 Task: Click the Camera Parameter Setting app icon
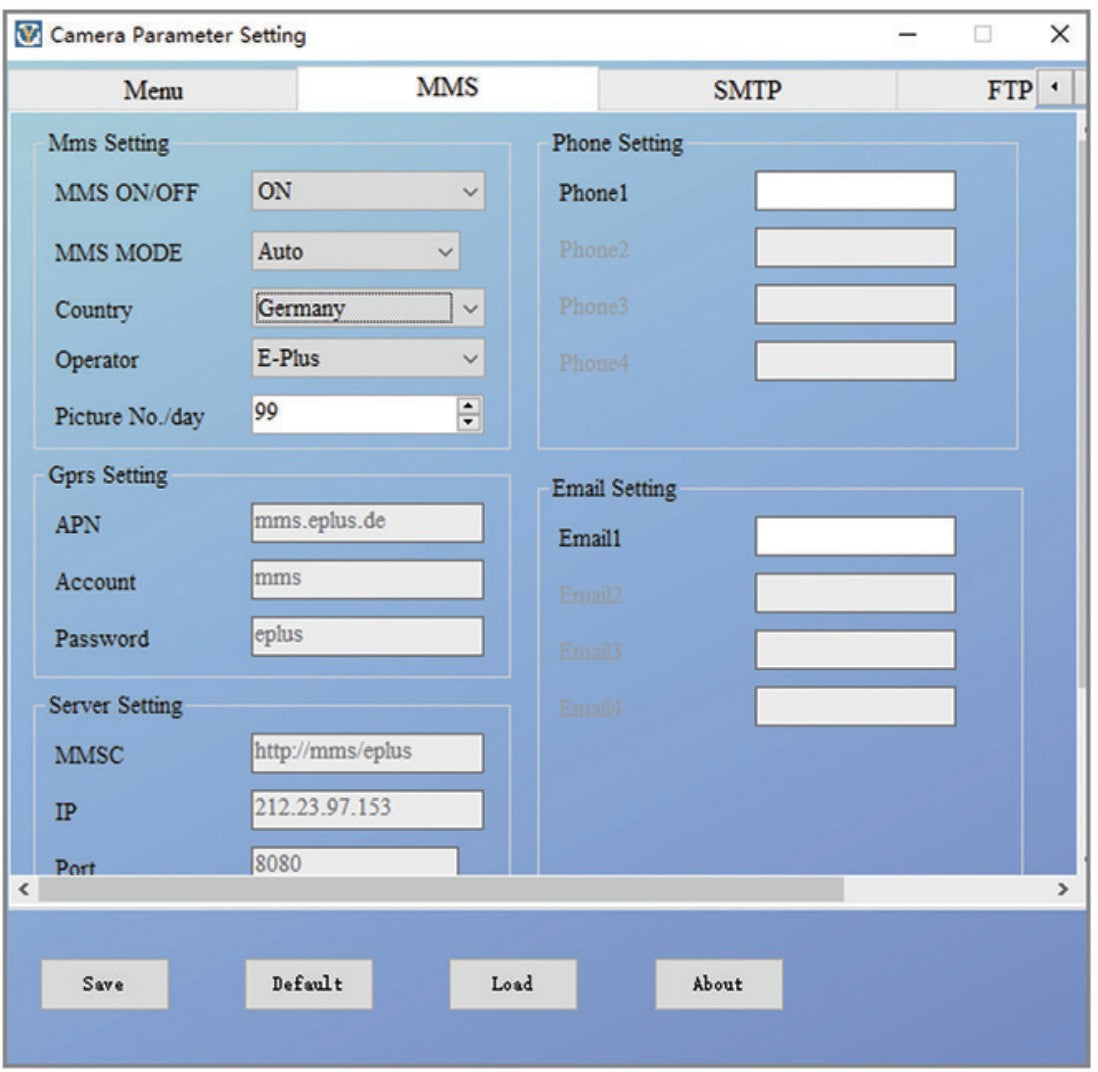point(31,36)
